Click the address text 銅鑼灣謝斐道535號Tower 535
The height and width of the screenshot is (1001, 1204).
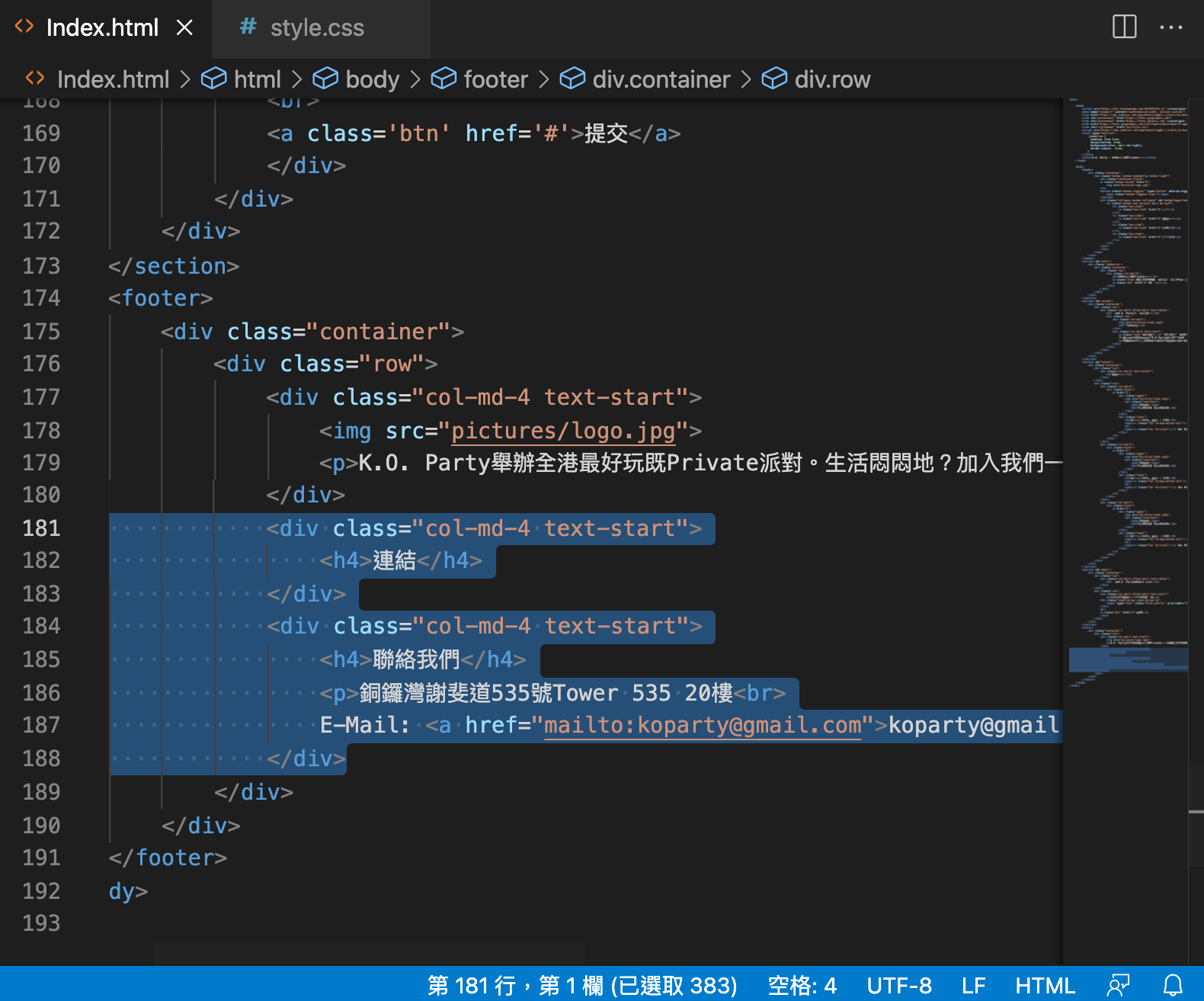[515, 693]
